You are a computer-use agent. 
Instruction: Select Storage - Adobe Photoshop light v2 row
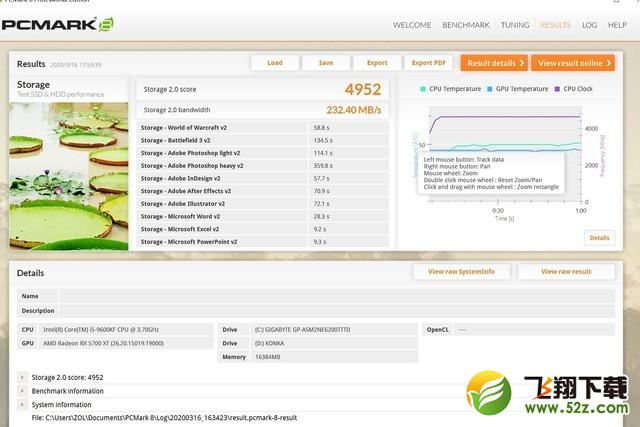(x=263, y=153)
